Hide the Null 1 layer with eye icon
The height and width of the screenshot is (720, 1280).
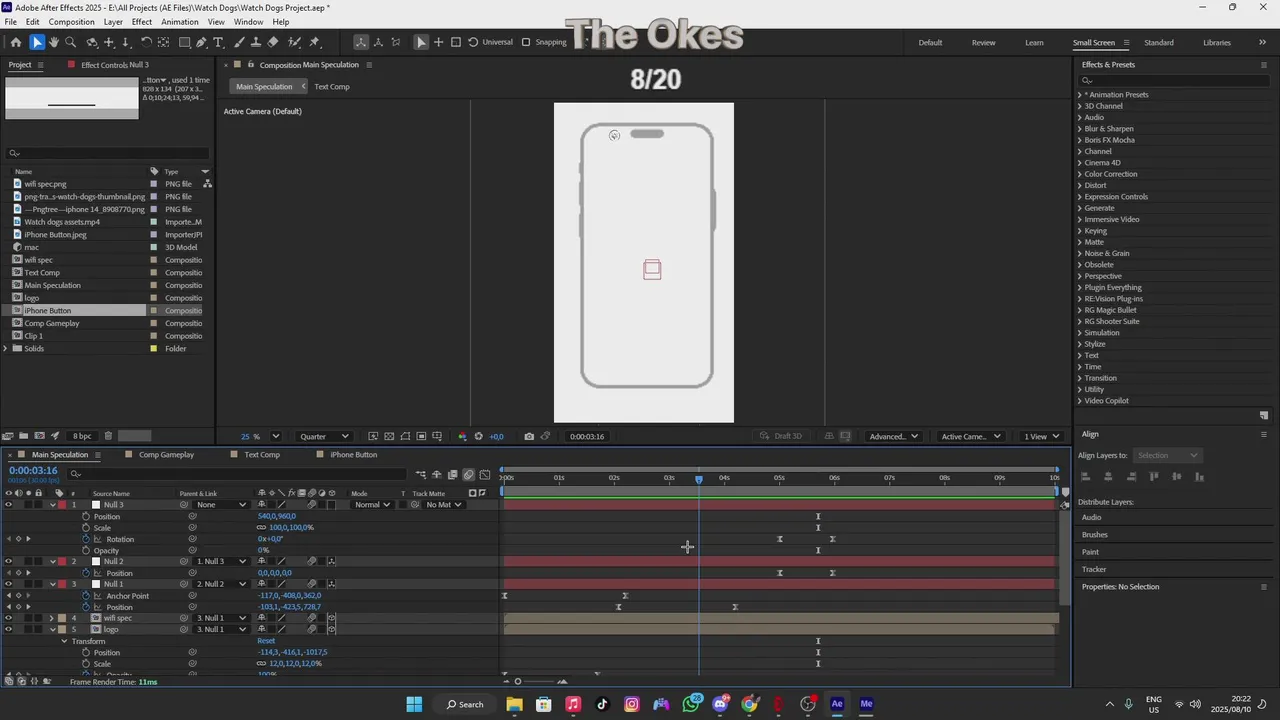pos(8,584)
